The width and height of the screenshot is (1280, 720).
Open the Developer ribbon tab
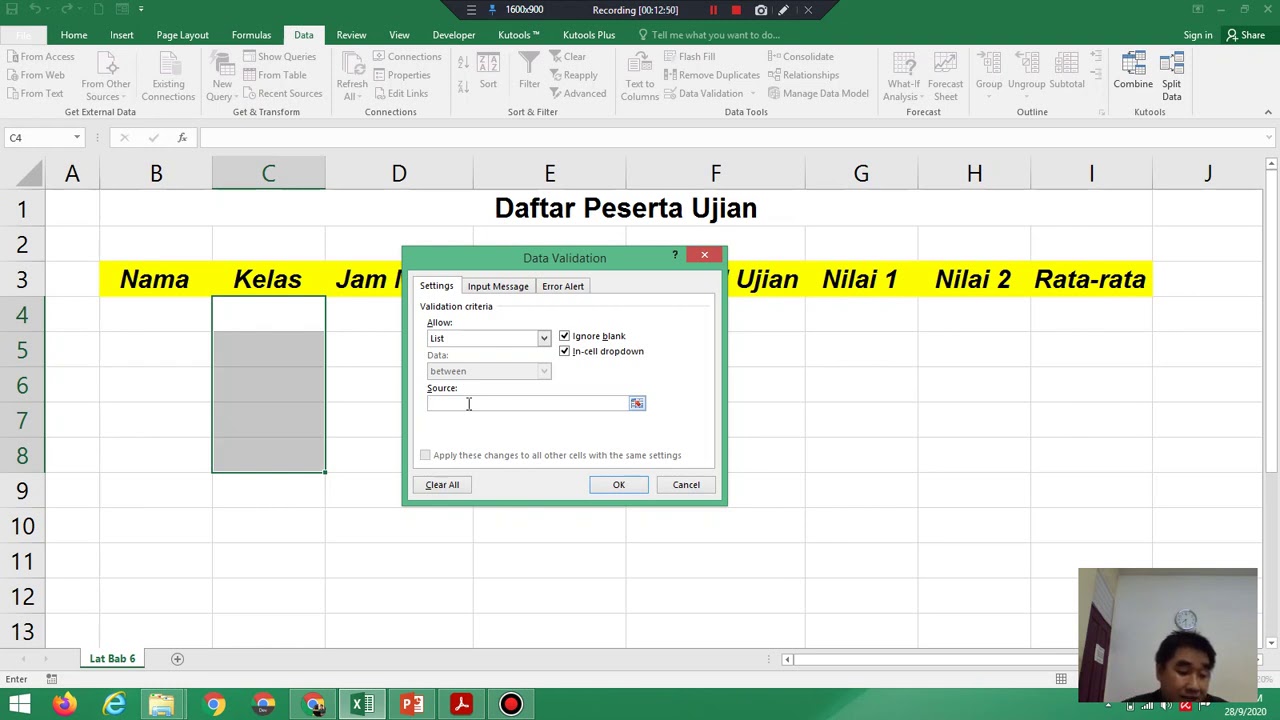[454, 35]
